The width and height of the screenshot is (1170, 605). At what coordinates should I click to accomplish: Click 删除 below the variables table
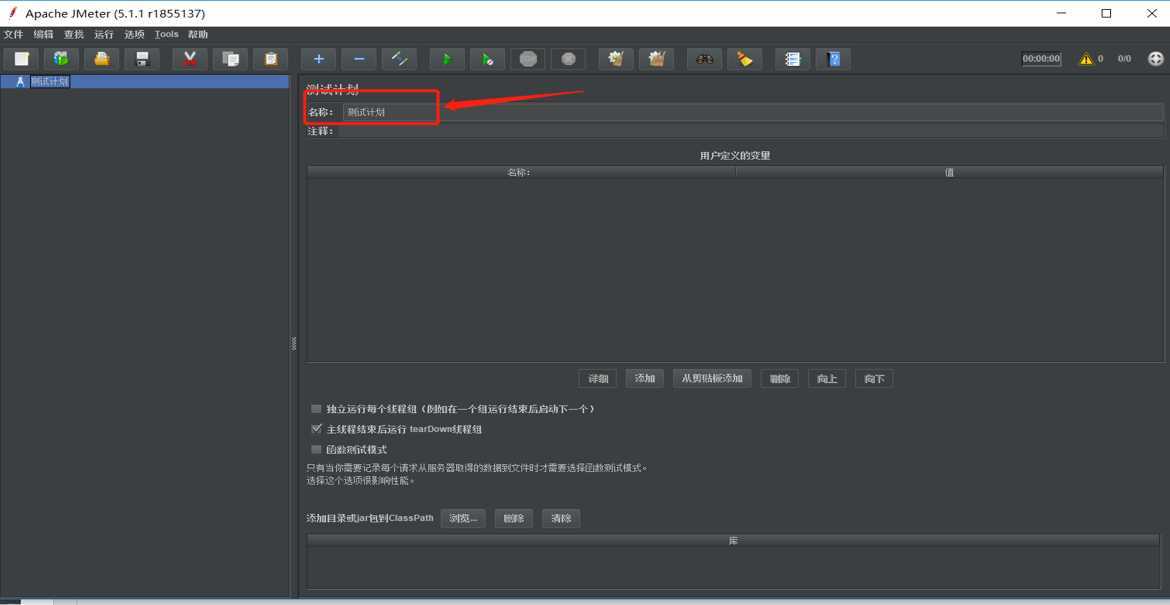[780, 379]
